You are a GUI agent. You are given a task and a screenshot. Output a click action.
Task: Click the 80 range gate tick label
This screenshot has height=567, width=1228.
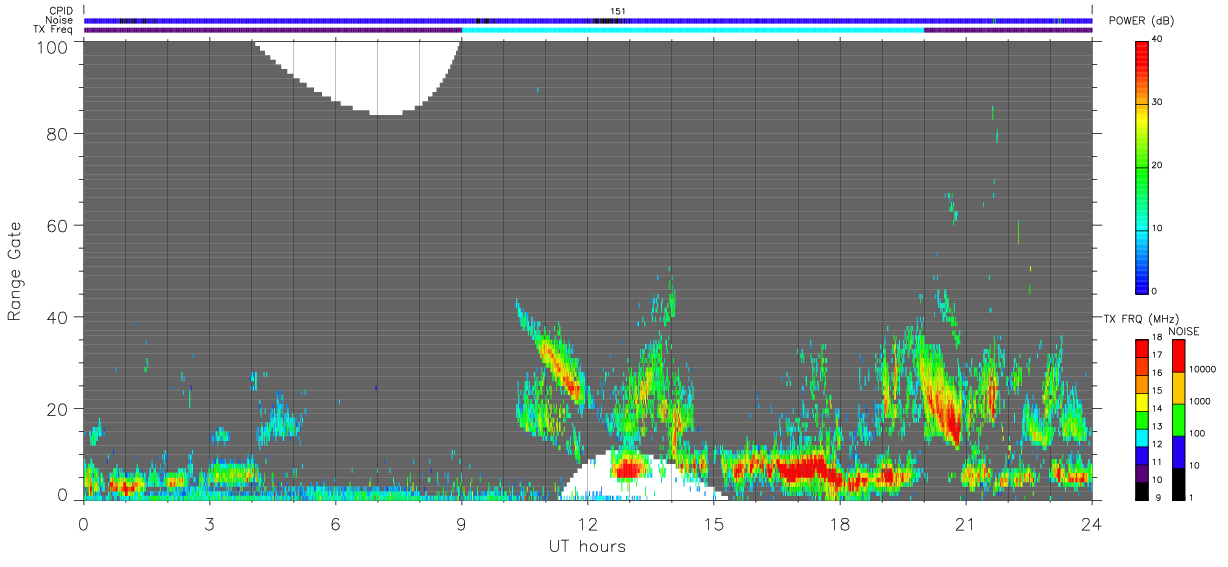pos(56,133)
